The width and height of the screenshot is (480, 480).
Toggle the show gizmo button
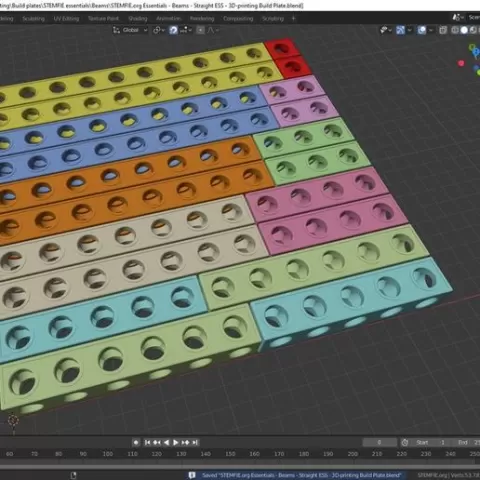coord(400,30)
